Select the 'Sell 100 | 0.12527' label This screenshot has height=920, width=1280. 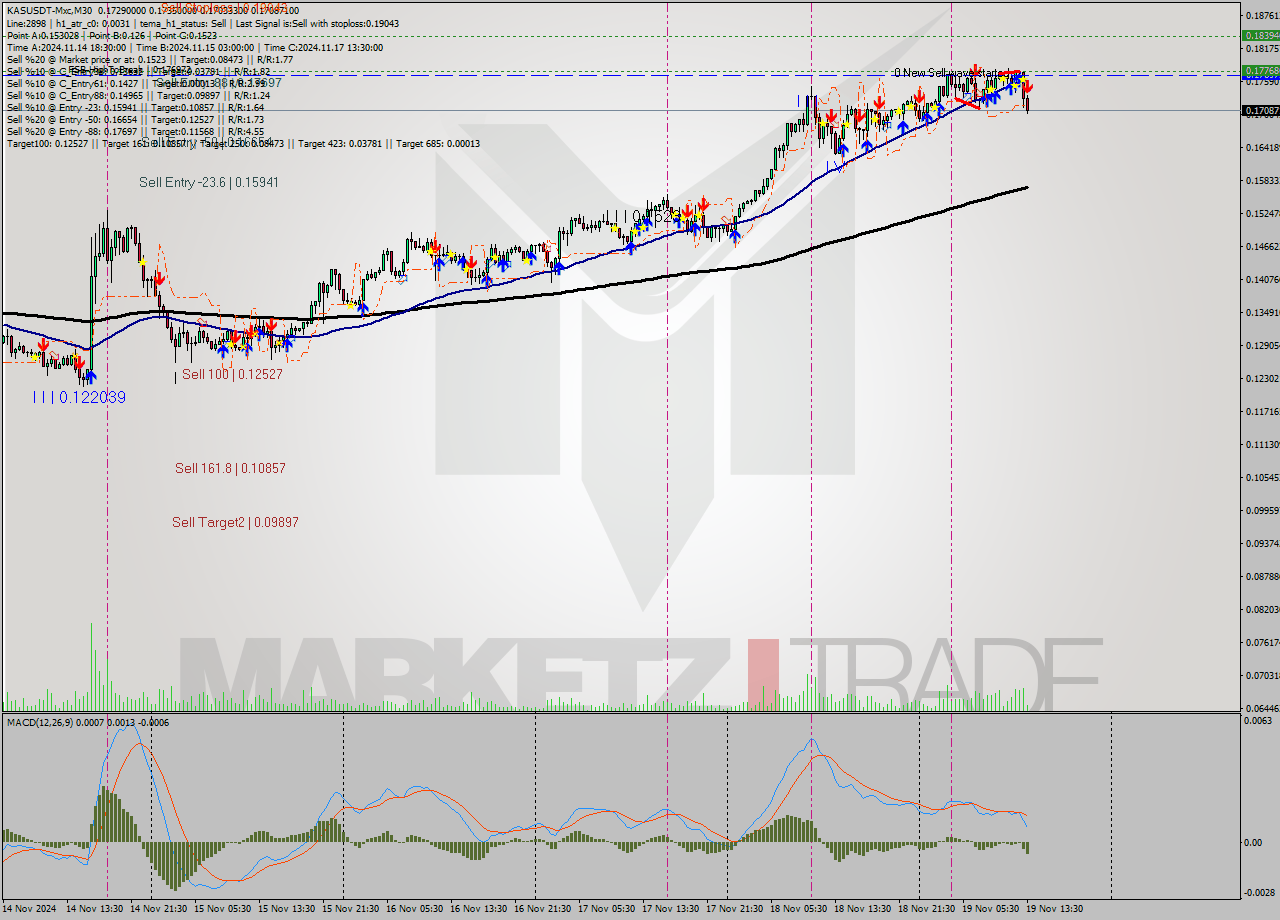tap(232, 374)
